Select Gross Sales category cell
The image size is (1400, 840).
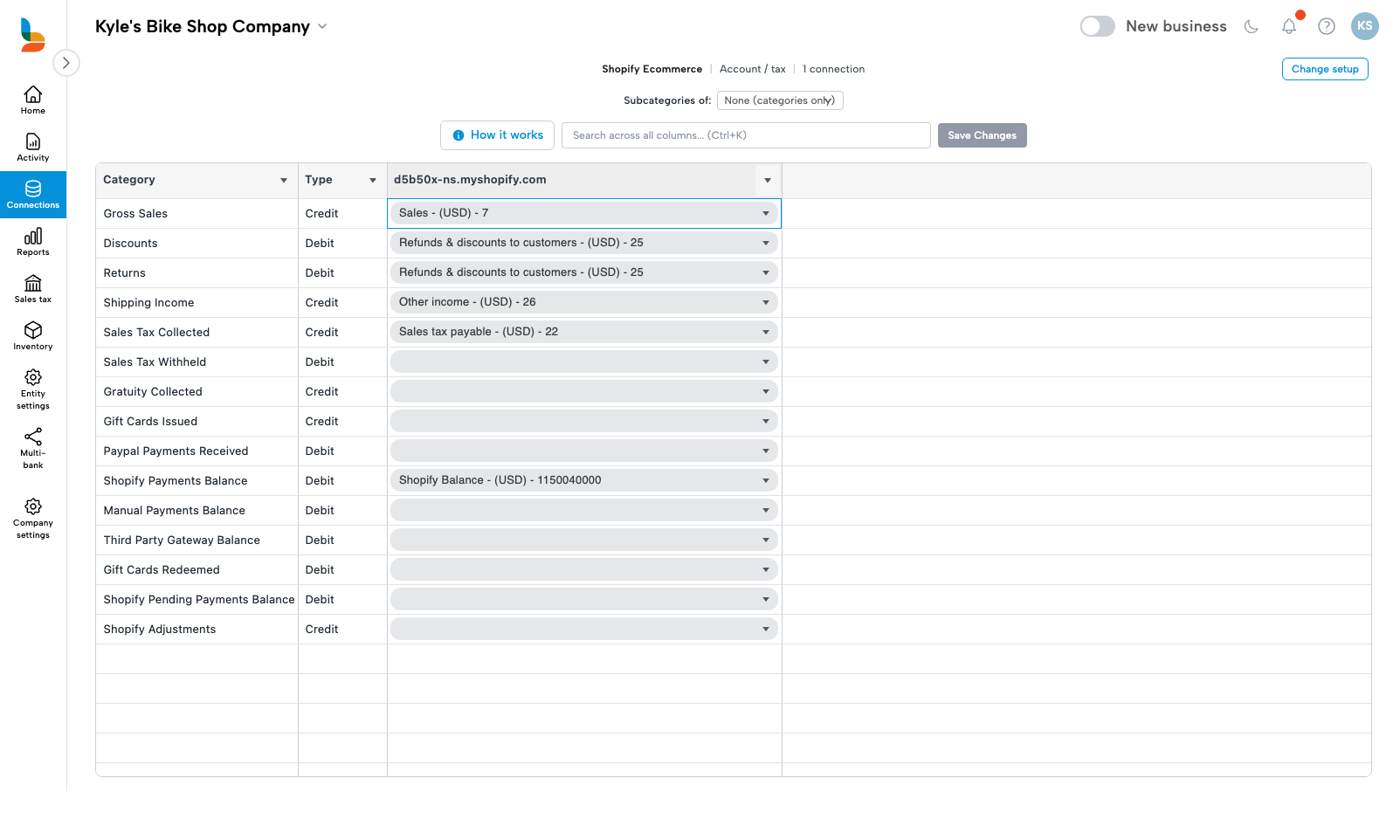(x=197, y=214)
